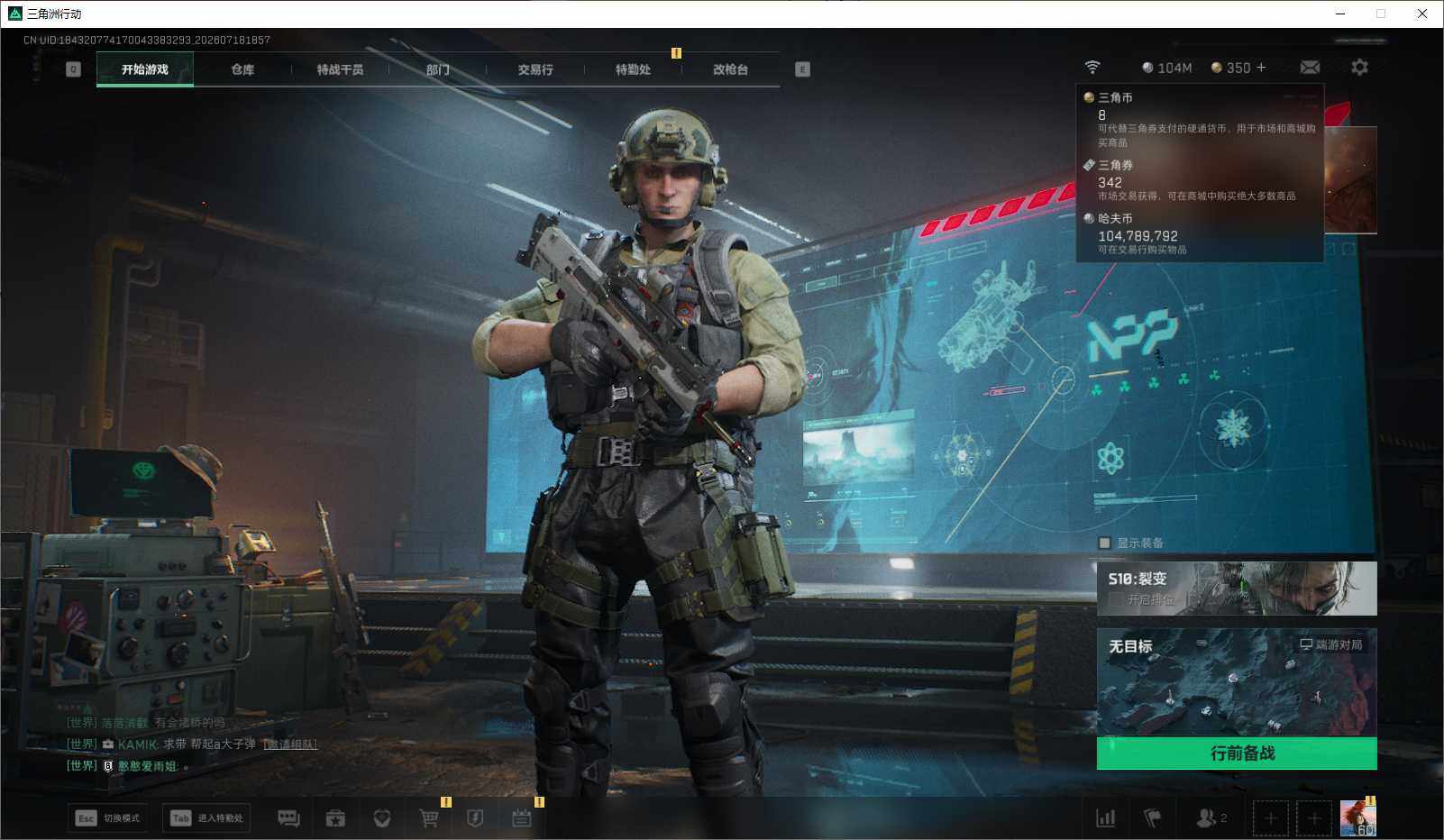This screenshot has width=1444, height=840.
Task: Click the 三角洲行动 app icon in title bar
Action: [14, 14]
